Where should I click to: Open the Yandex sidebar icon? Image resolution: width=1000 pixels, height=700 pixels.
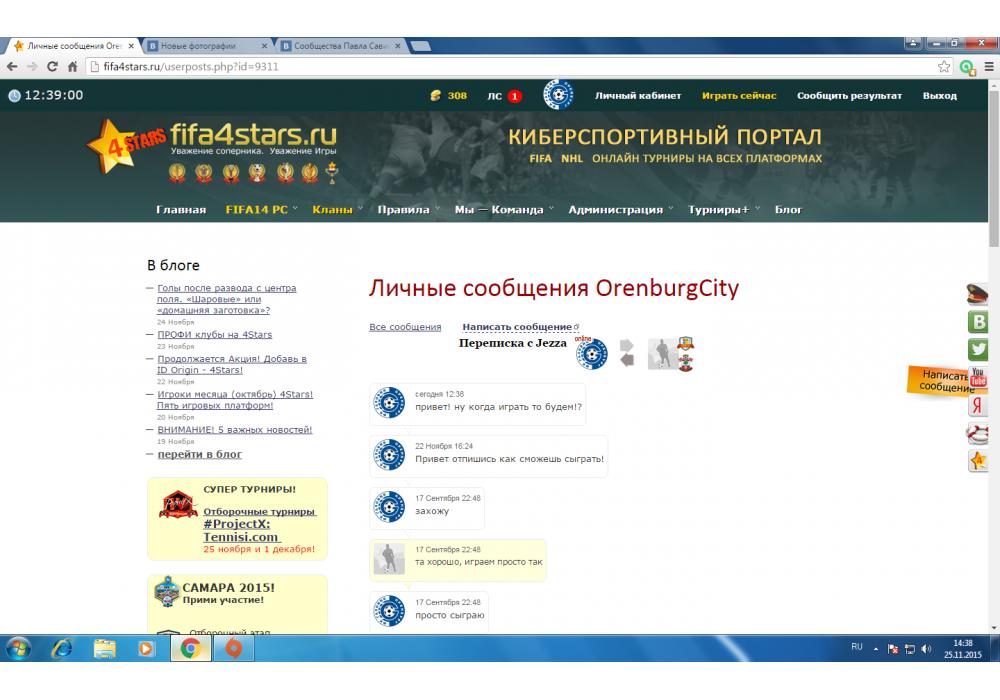click(978, 405)
